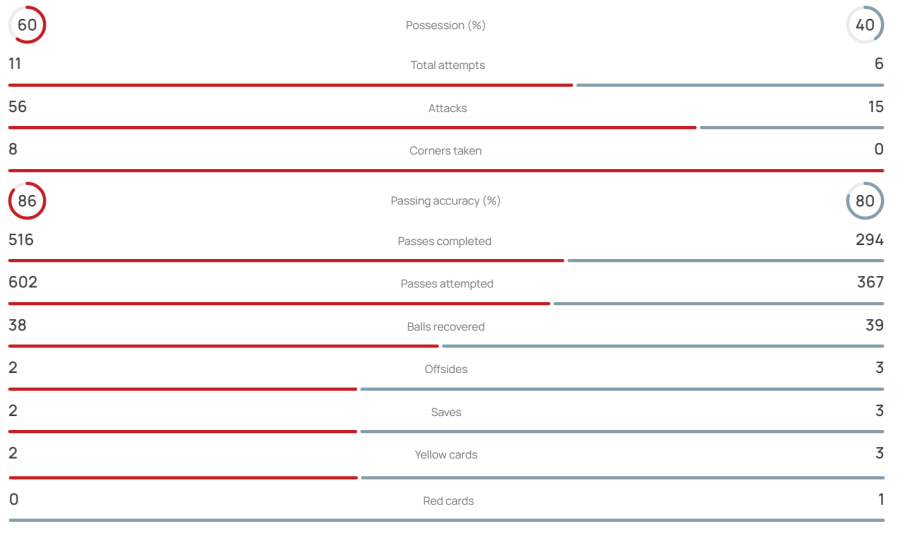Image resolution: width=900 pixels, height=544 pixels.
Task: Select the Balls recovered label
Action: pyautogui.click(x=446, y=327)
